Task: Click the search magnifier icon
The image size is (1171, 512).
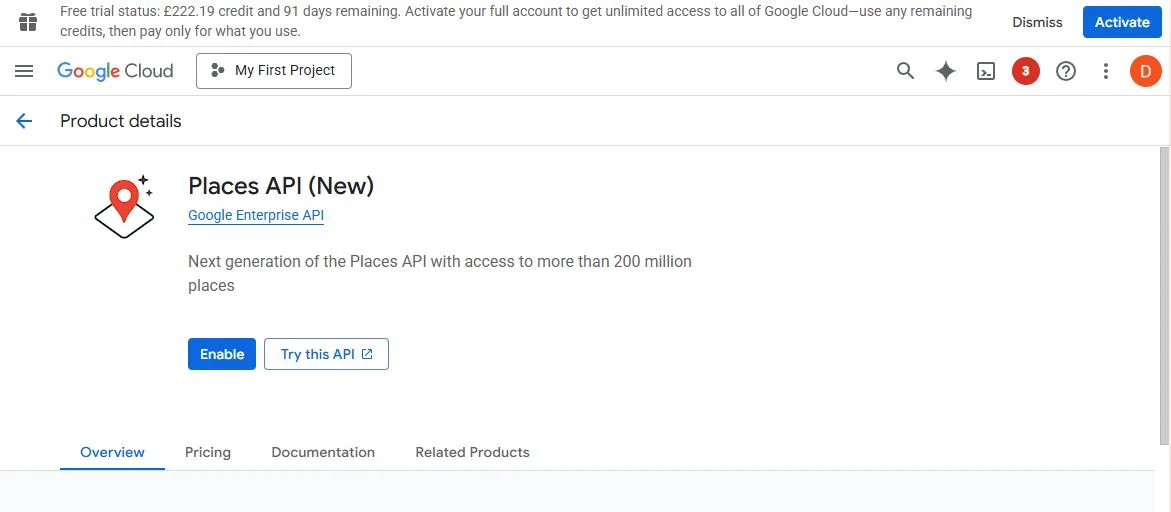Action: 905,71
